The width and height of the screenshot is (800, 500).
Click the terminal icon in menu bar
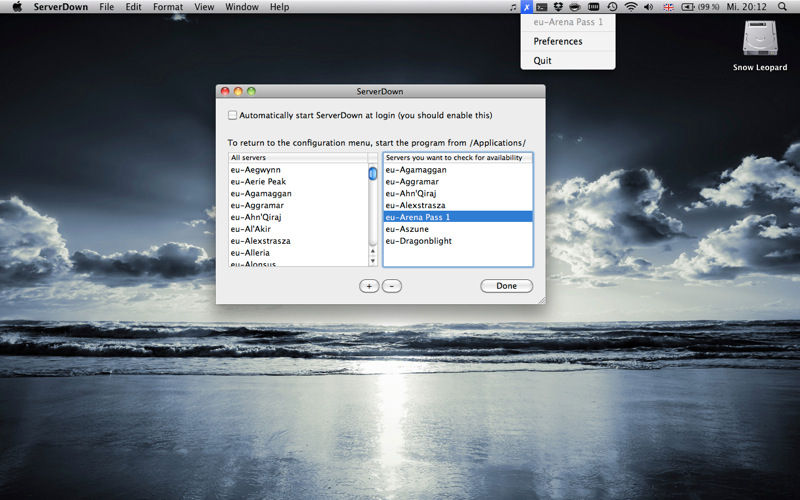(542, 7)
